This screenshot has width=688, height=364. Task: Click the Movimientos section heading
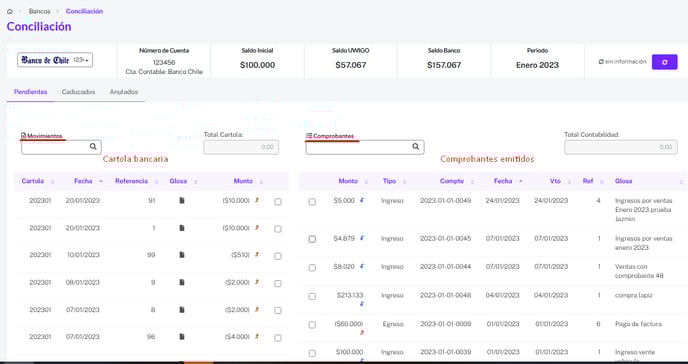(44, 136)
